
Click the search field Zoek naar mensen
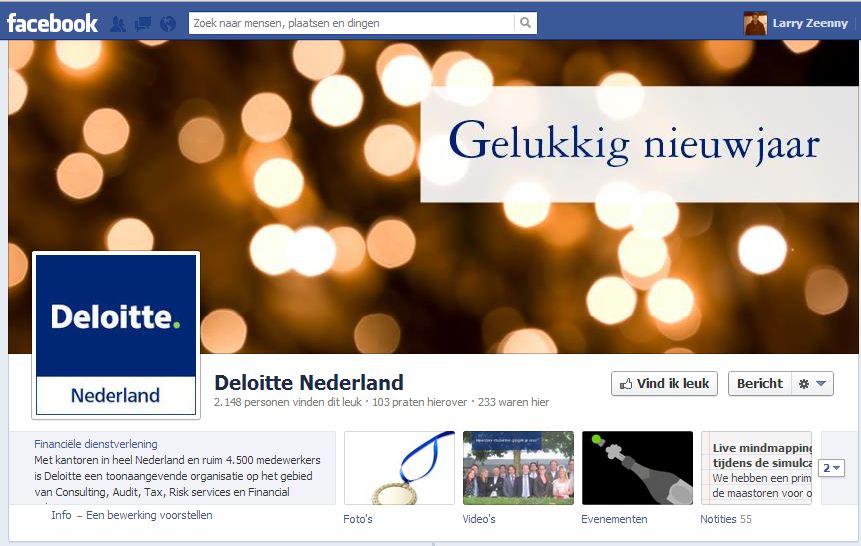click(351, 23)
